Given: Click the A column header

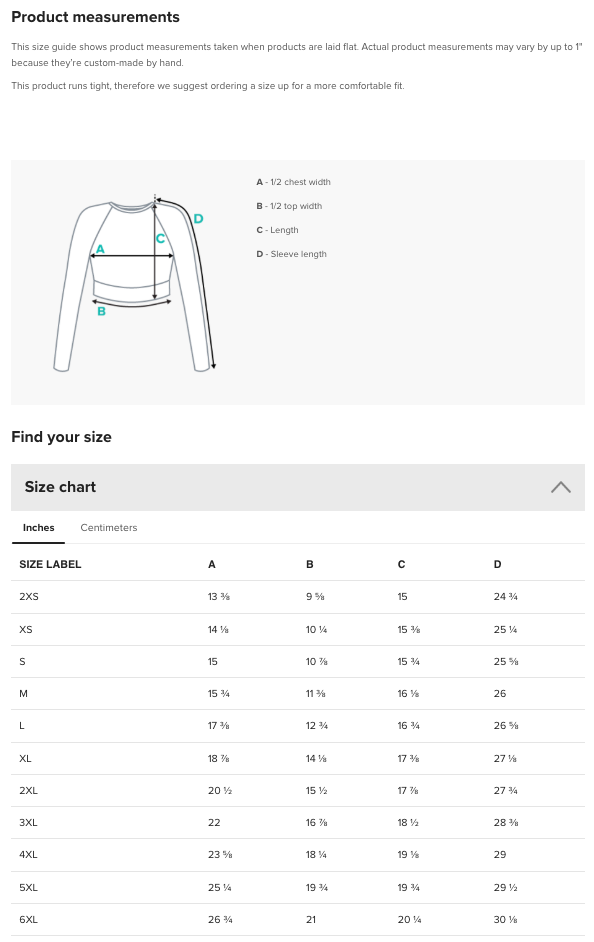Looking at the screenshot, I should pyautogui.click(x=211, y=564).
